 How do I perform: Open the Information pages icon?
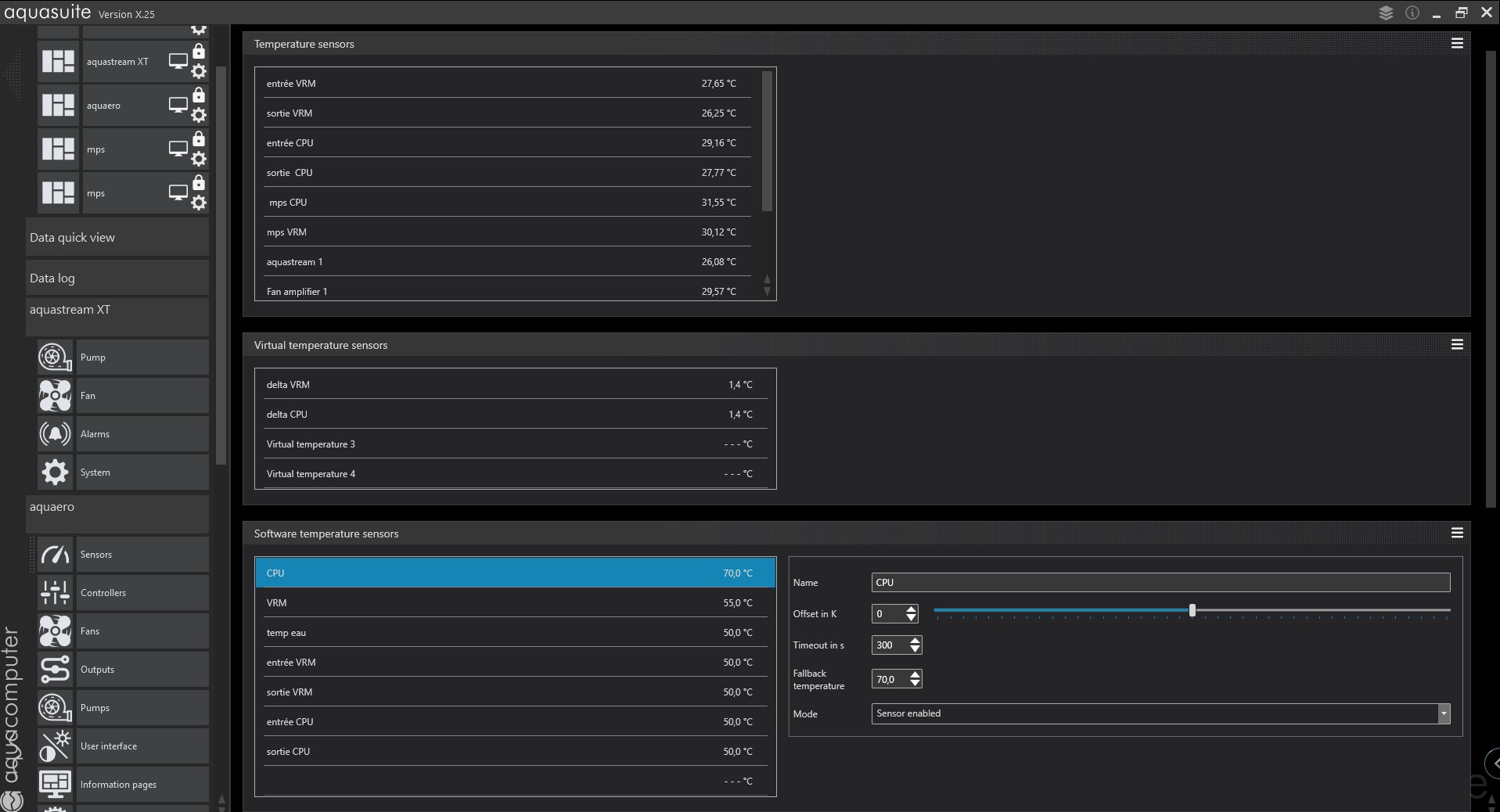55,785
